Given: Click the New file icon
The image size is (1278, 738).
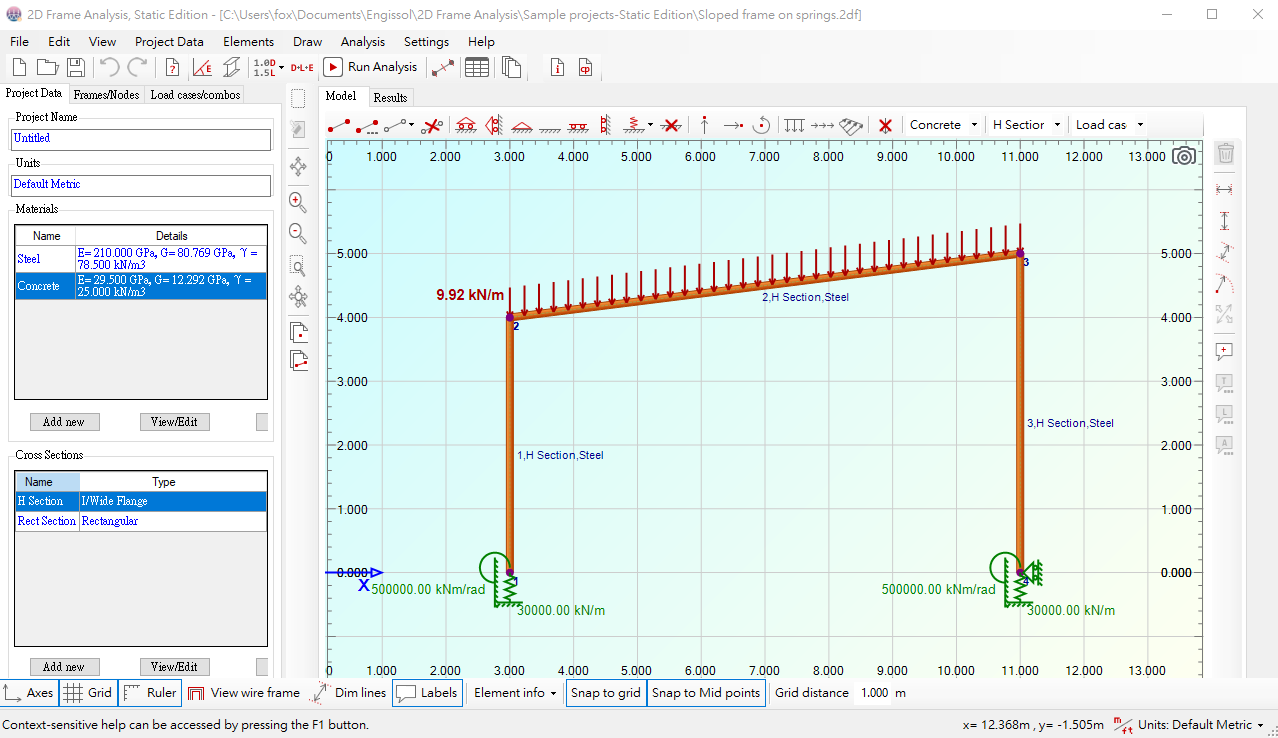Looking at the screenshot, I should pyautogui.click(x=19, y=67).
